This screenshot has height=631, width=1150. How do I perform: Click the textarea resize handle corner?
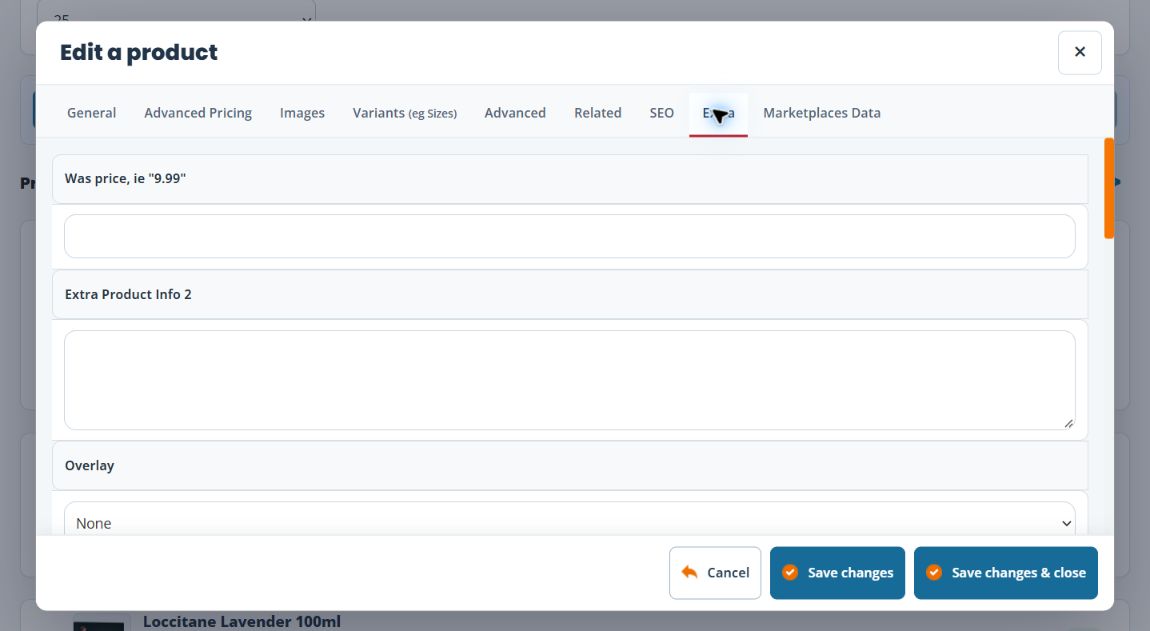coord(1069,423)
